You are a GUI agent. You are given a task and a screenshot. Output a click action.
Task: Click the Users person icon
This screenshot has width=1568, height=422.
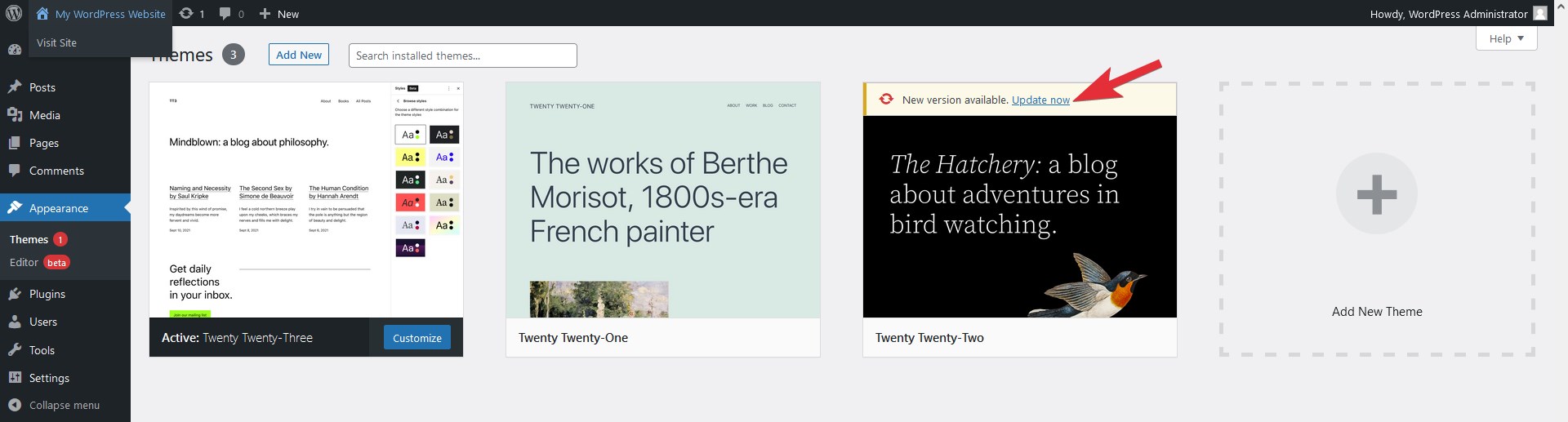coord(15,322)
